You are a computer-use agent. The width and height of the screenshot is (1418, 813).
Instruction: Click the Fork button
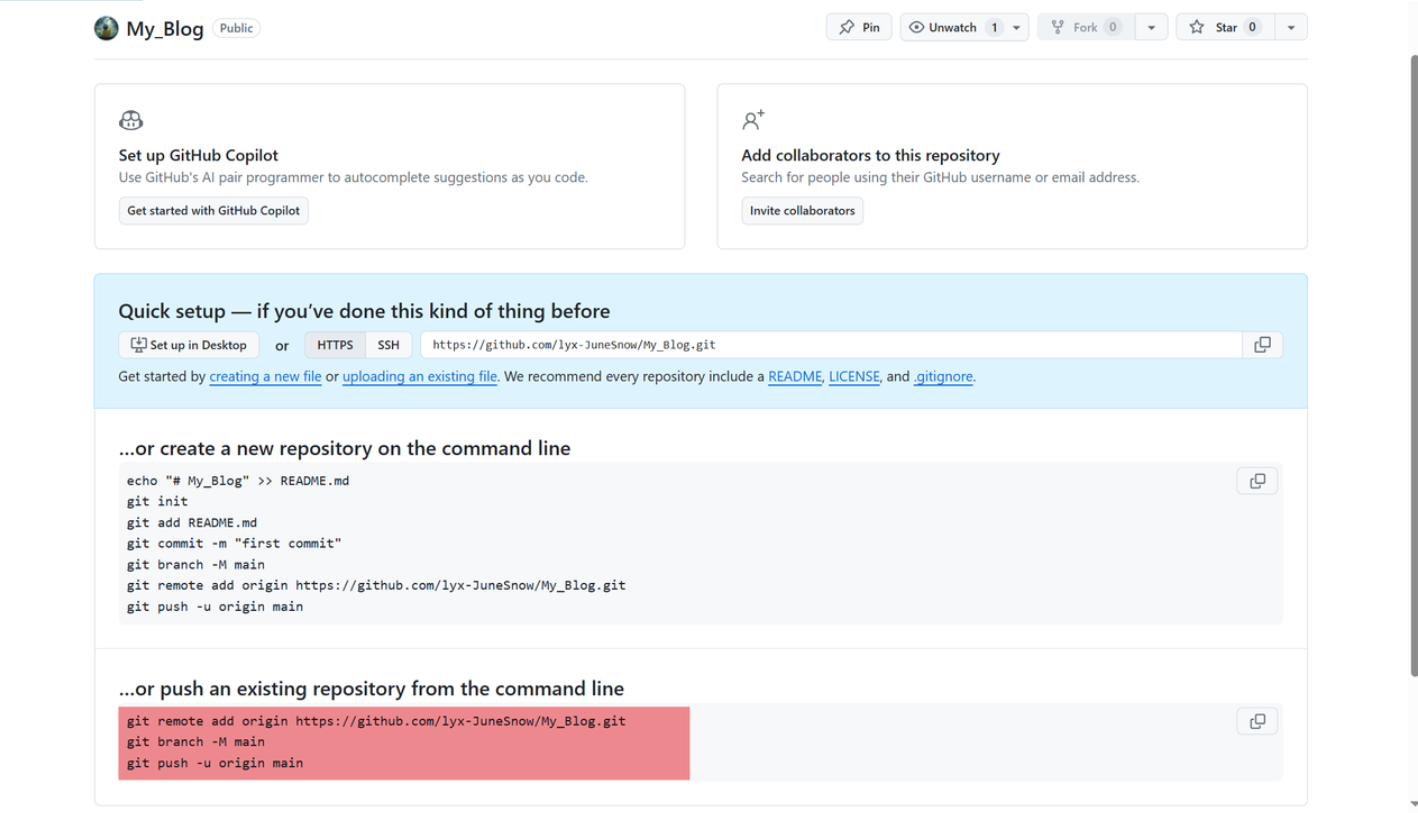(x=1085, y=27)
